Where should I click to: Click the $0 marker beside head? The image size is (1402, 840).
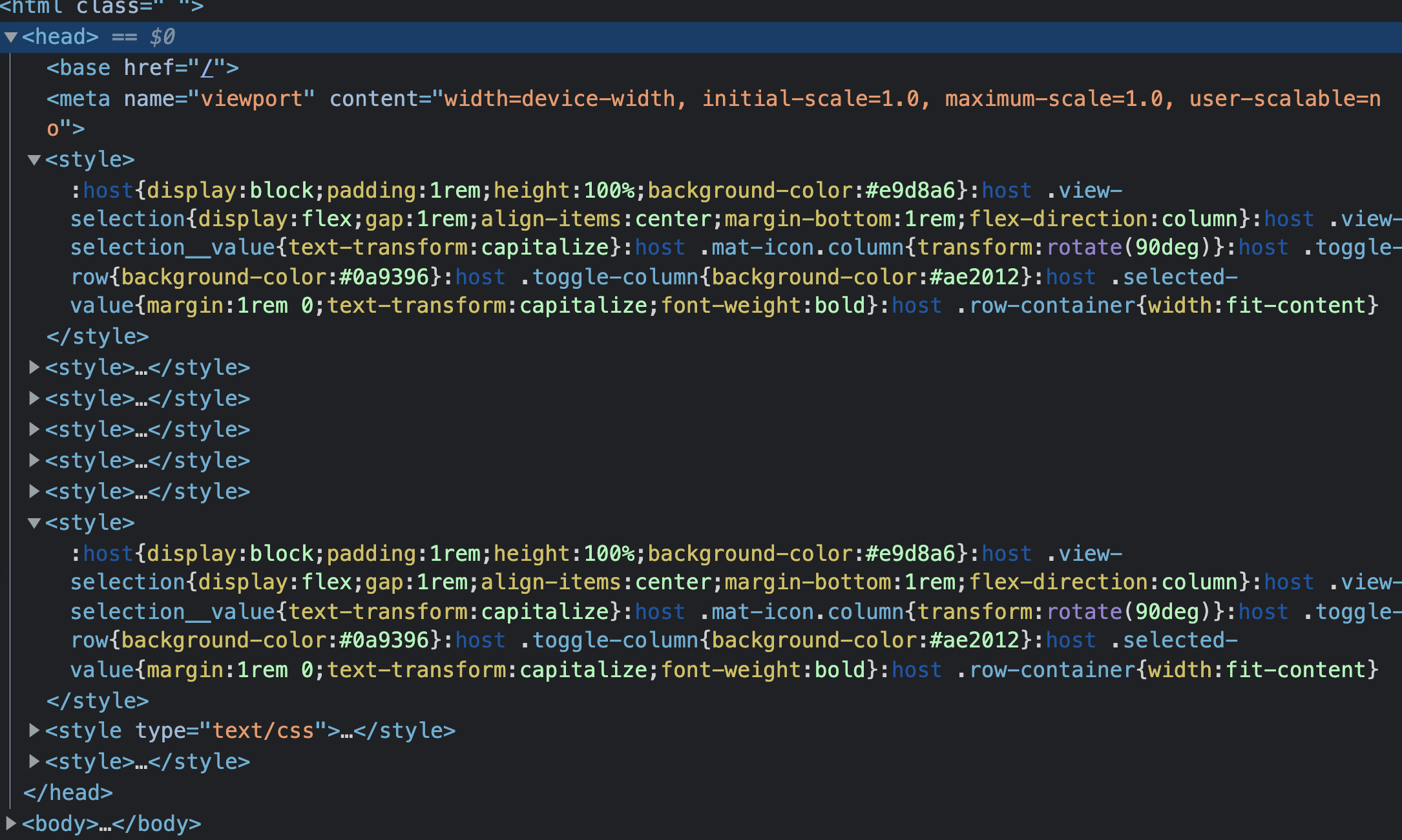[162, 37]
